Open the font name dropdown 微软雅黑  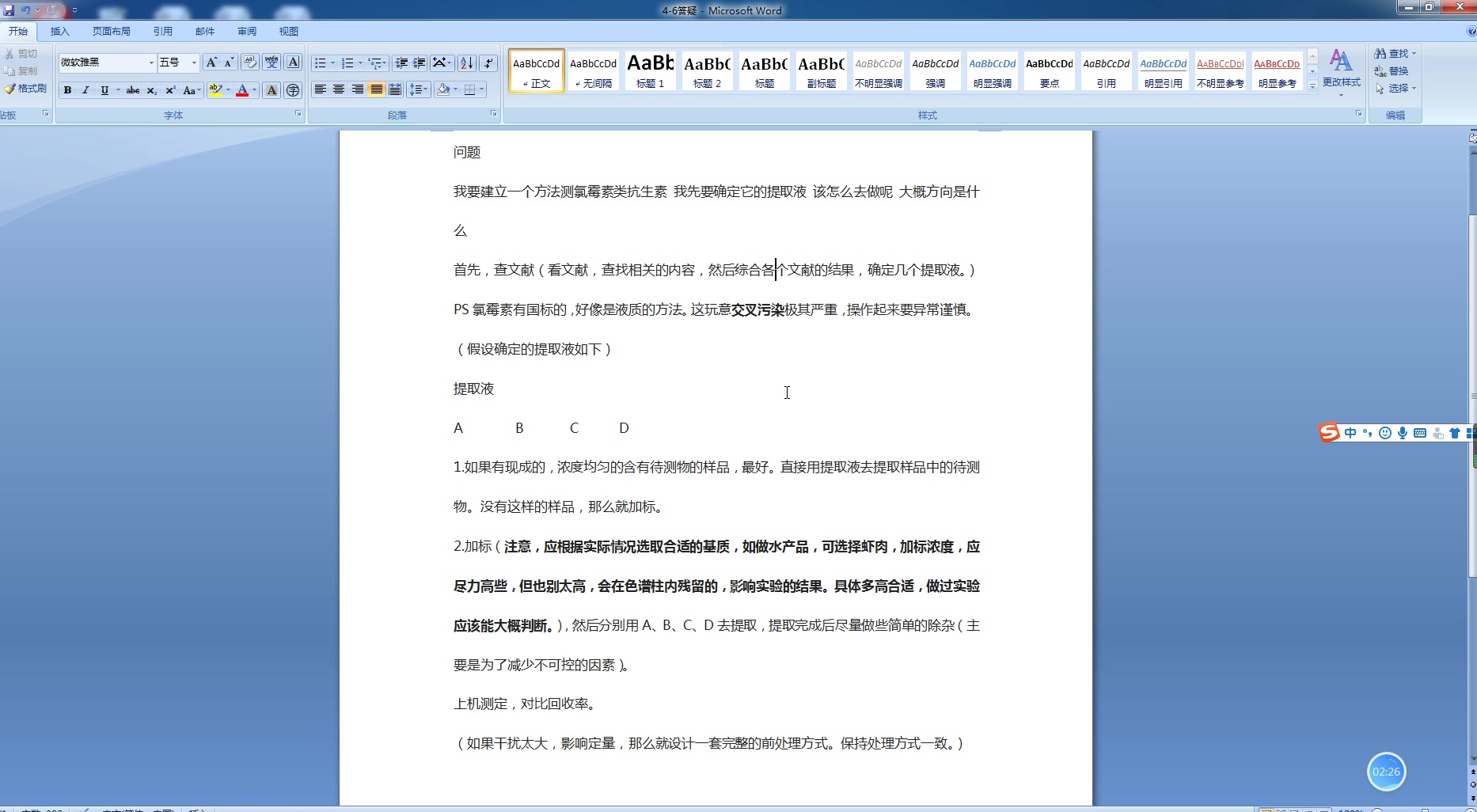click(x=151, y=63)
